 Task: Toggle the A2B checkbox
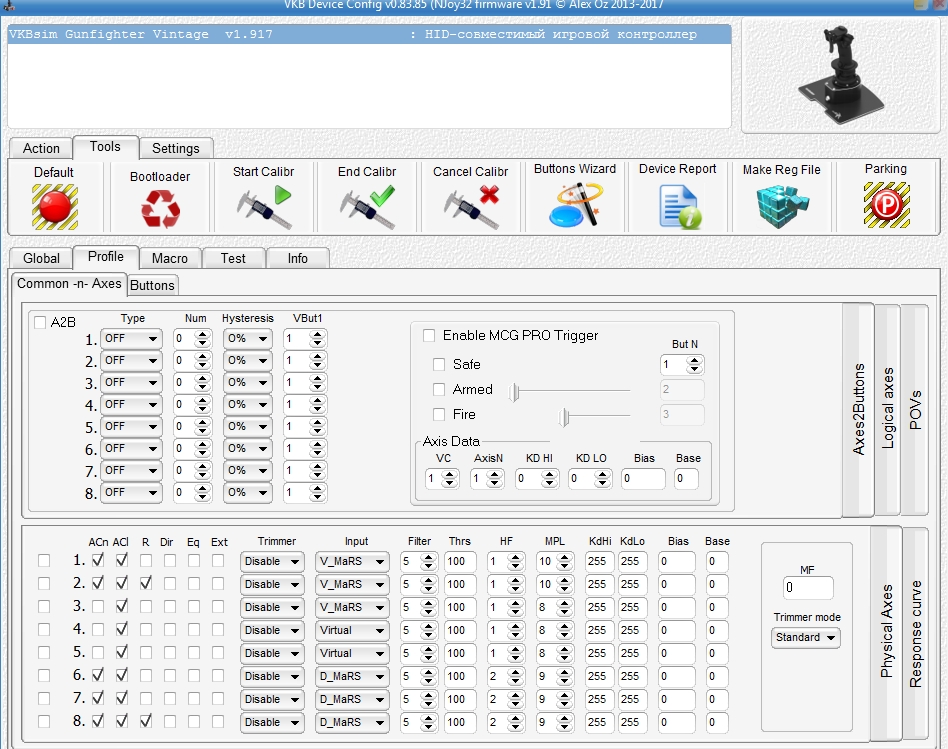(x=40, y=322)
